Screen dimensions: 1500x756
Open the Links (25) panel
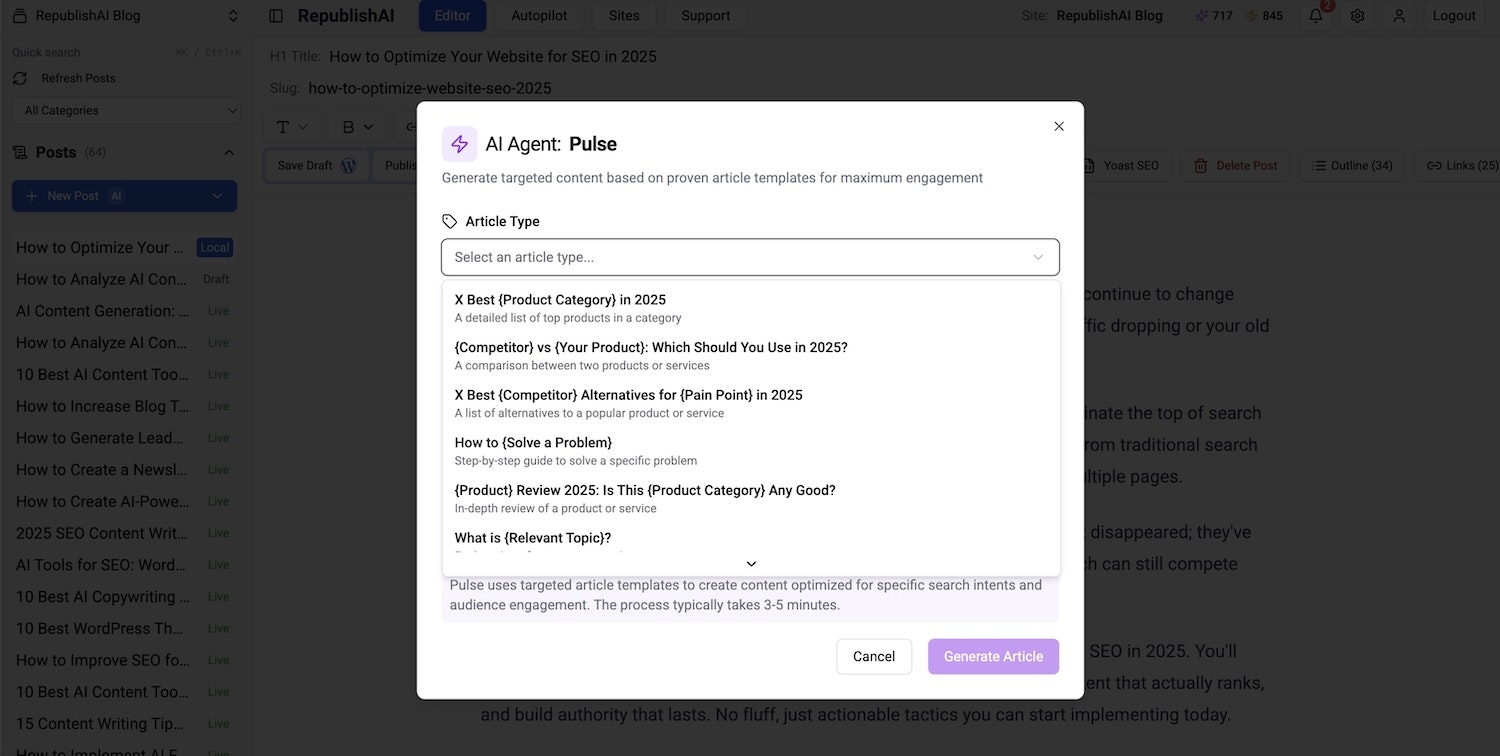(1461, 166)
